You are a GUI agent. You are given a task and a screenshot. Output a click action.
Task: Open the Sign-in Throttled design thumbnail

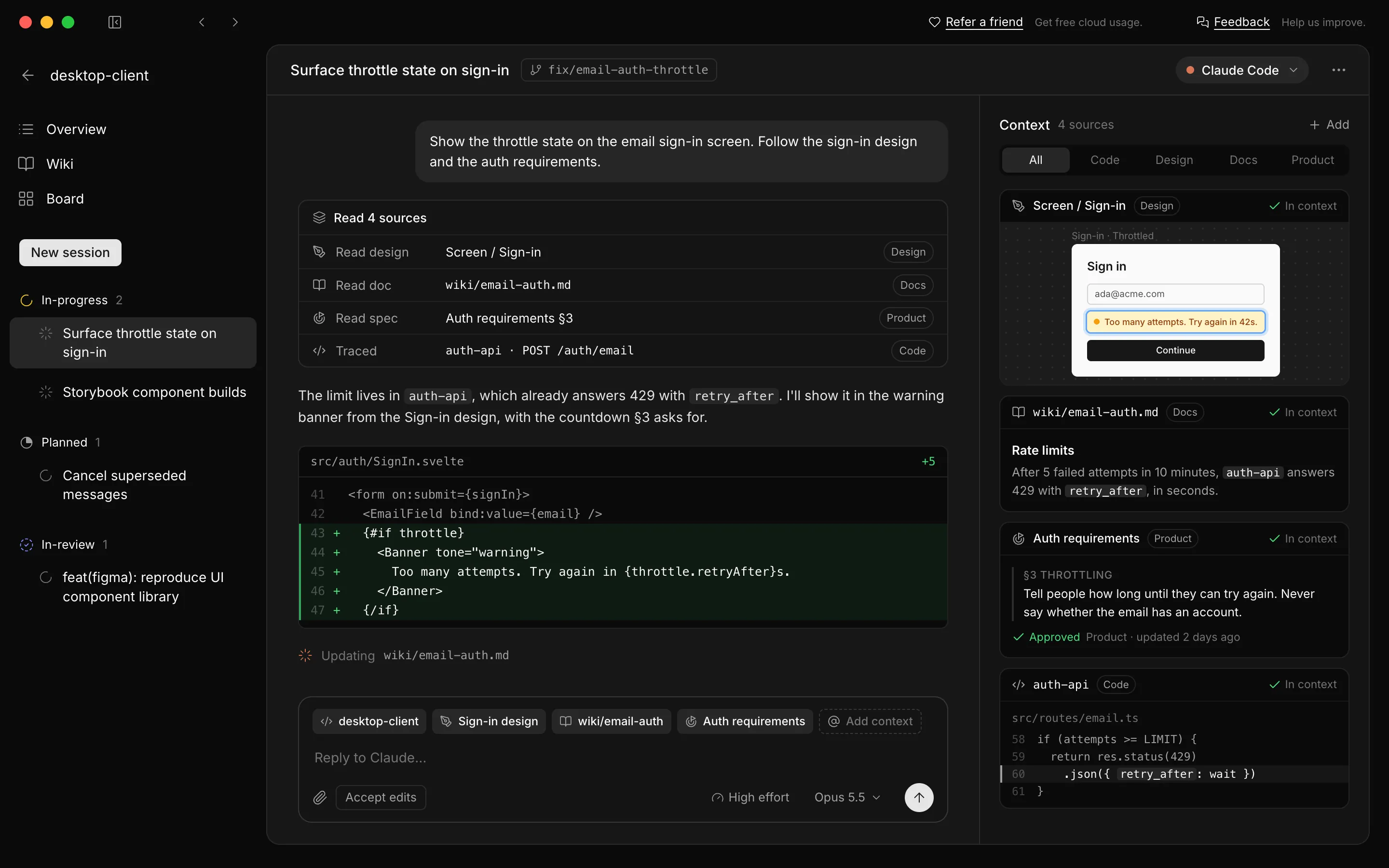click(x=1175, y=310)
